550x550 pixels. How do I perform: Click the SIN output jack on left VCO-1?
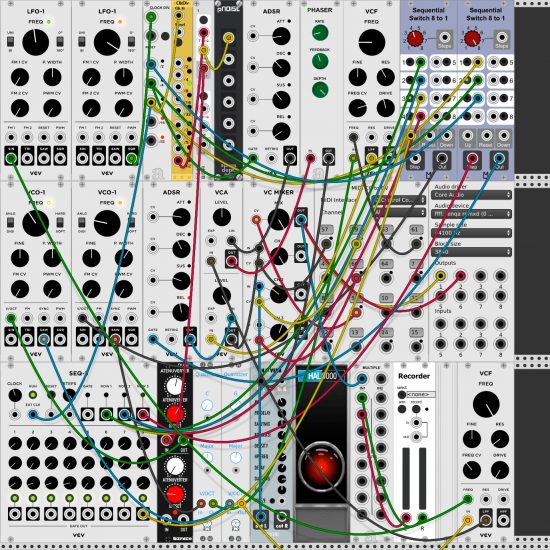tap(11, 340)
